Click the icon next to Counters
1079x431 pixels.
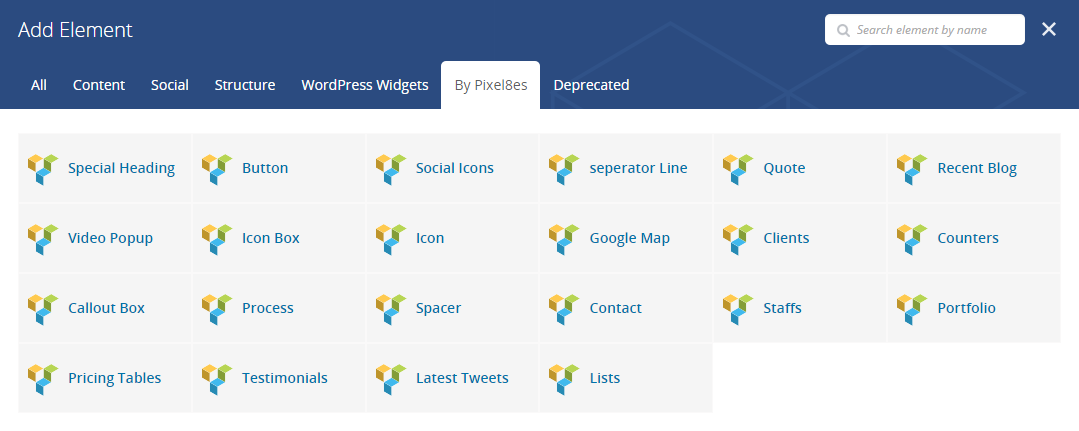click(x=912, y=240)
